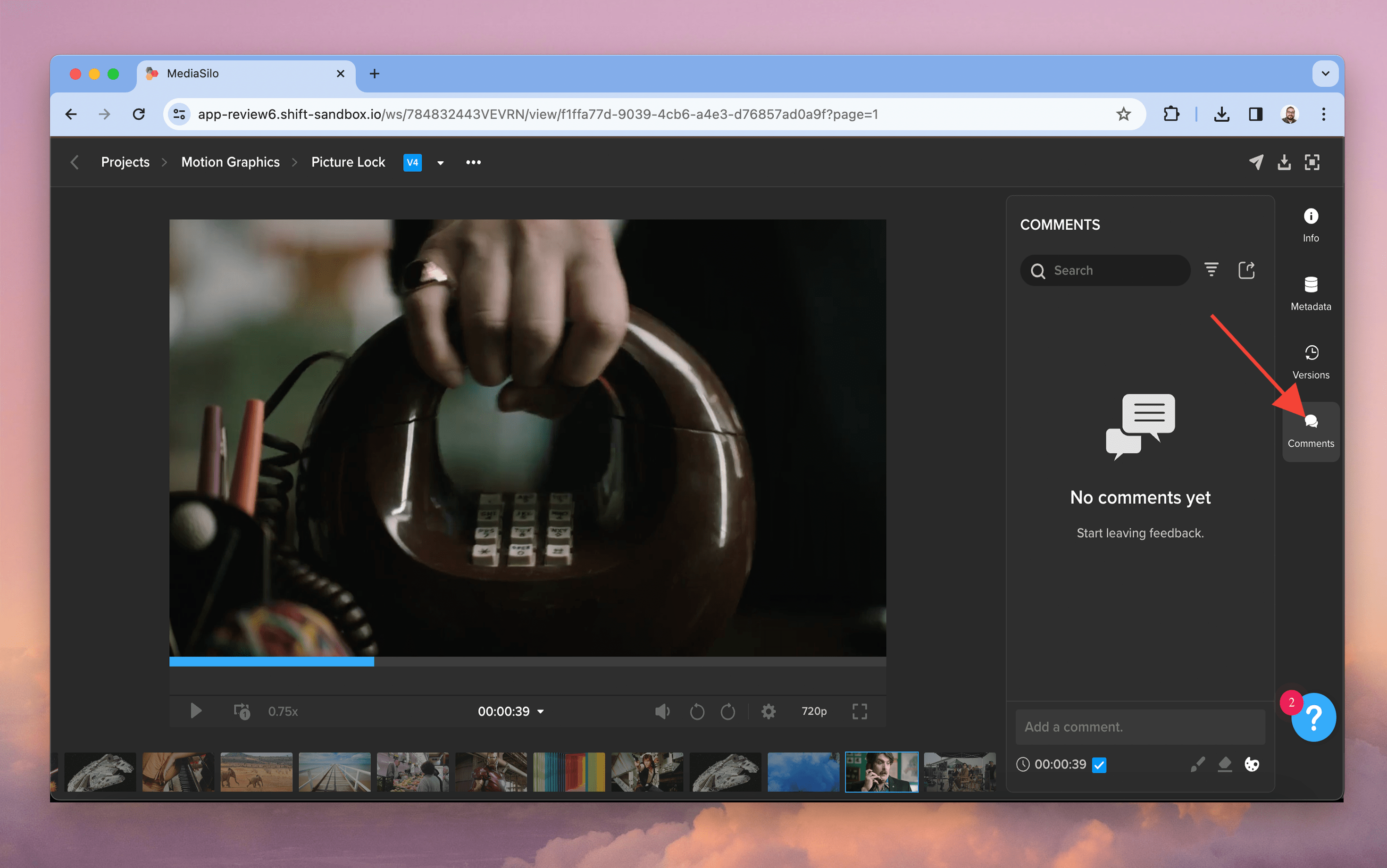
Task: Navigate to Projects breadcrumb
Action: pyautogui.click(x=125, y=162)
